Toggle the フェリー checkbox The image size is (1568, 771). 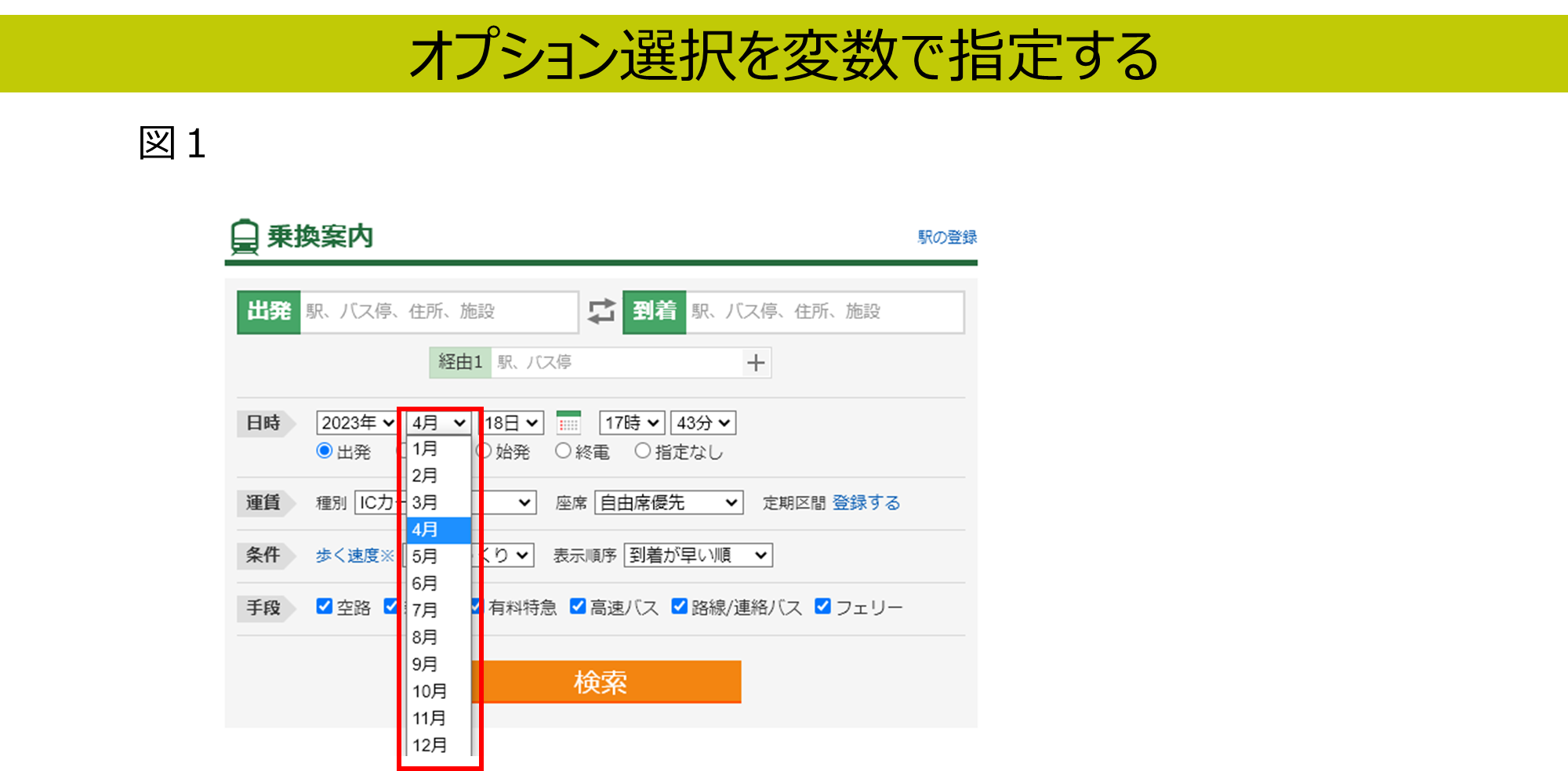pyautogui.click(x=822, y=606)
